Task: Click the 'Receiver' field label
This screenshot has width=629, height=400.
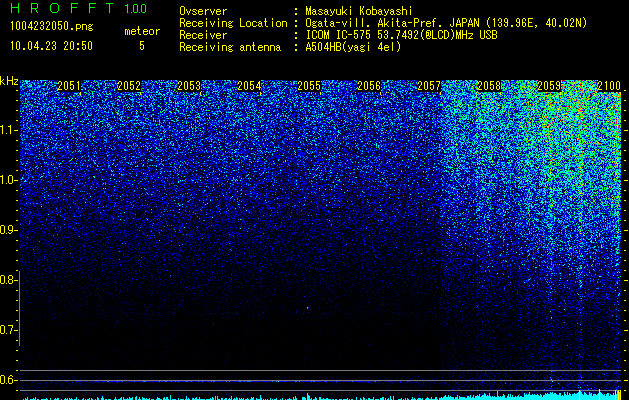Action: click(203, 35)
